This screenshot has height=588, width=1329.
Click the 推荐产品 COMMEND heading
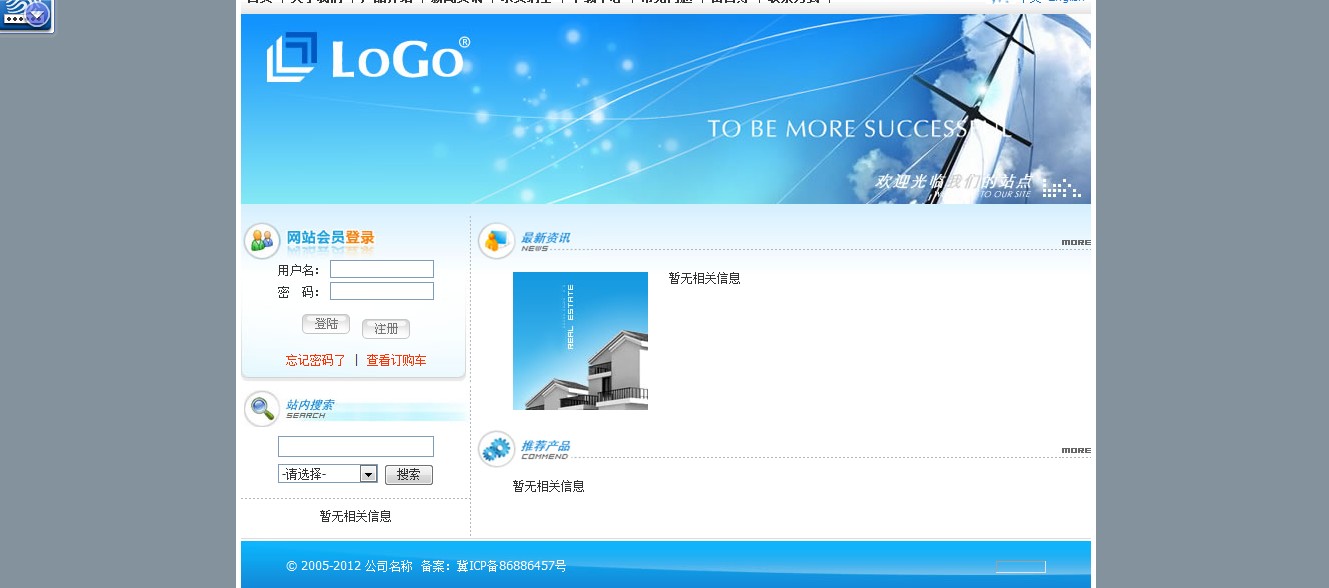click(545, 449)
